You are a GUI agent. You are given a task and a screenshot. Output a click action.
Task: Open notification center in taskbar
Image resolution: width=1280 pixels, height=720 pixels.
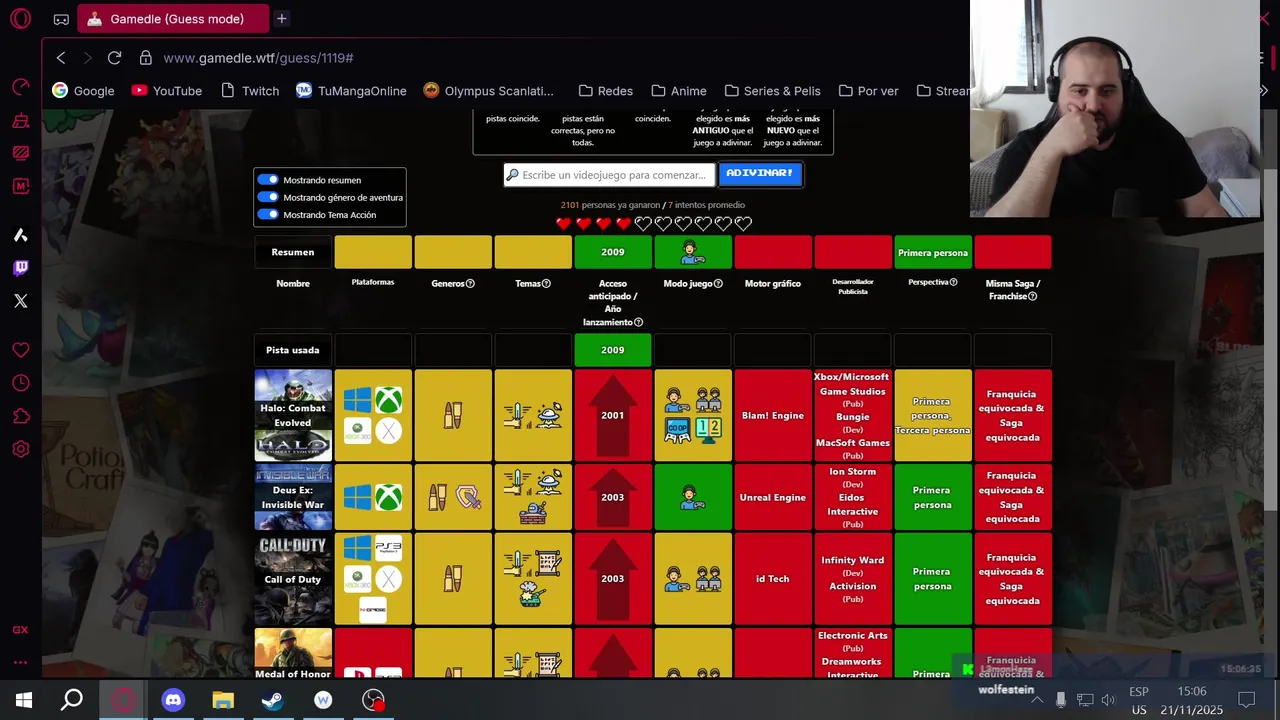(x=1247, y=700)
